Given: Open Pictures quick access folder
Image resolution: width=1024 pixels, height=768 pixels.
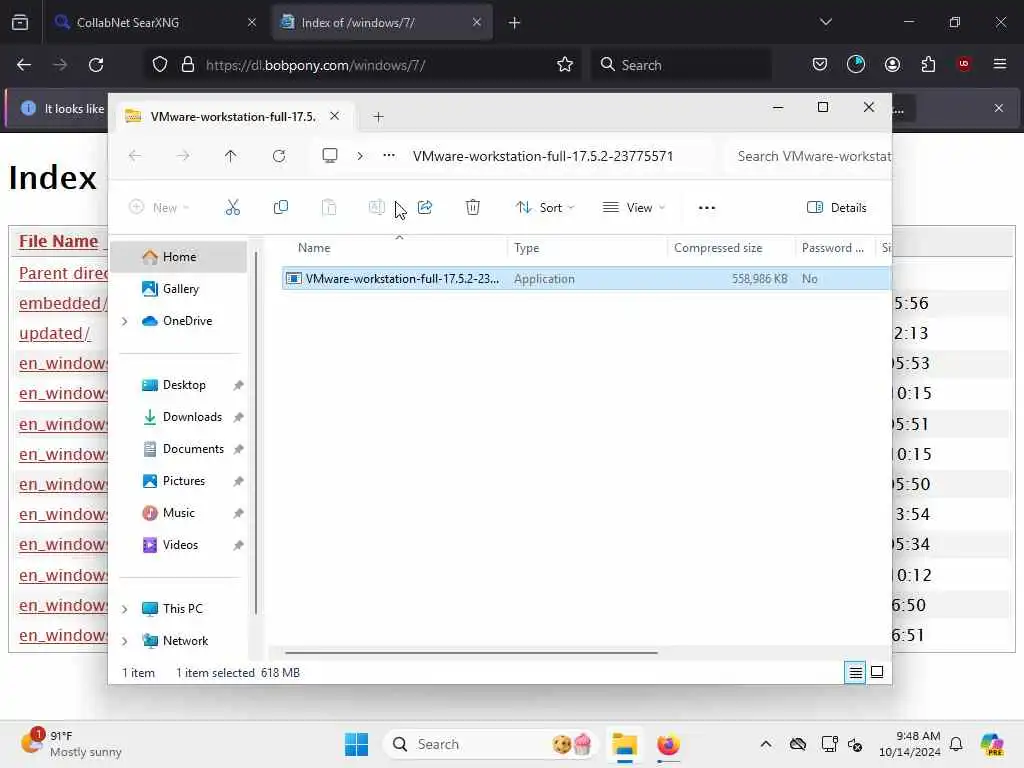Looking at the screenshot, I should [x=184, y=481].
